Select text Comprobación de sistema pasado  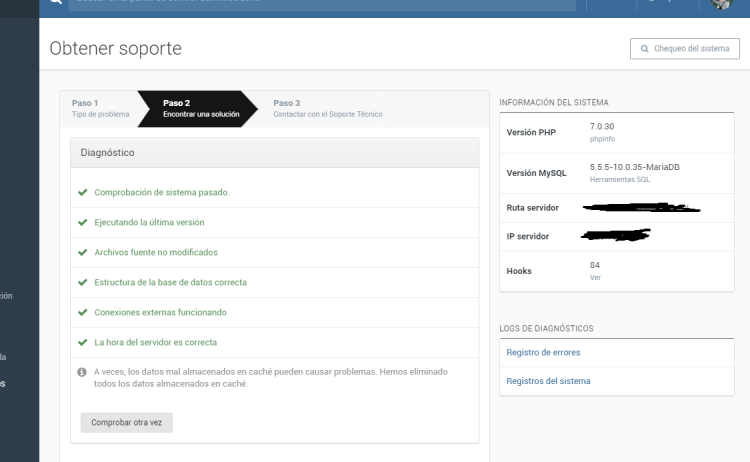(x=162, y=192)
